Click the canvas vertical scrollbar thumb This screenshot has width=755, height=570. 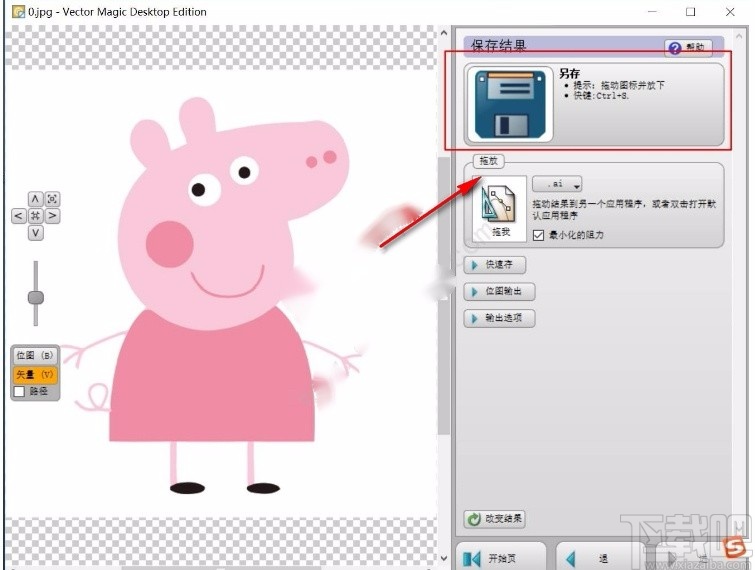point(444,296)
